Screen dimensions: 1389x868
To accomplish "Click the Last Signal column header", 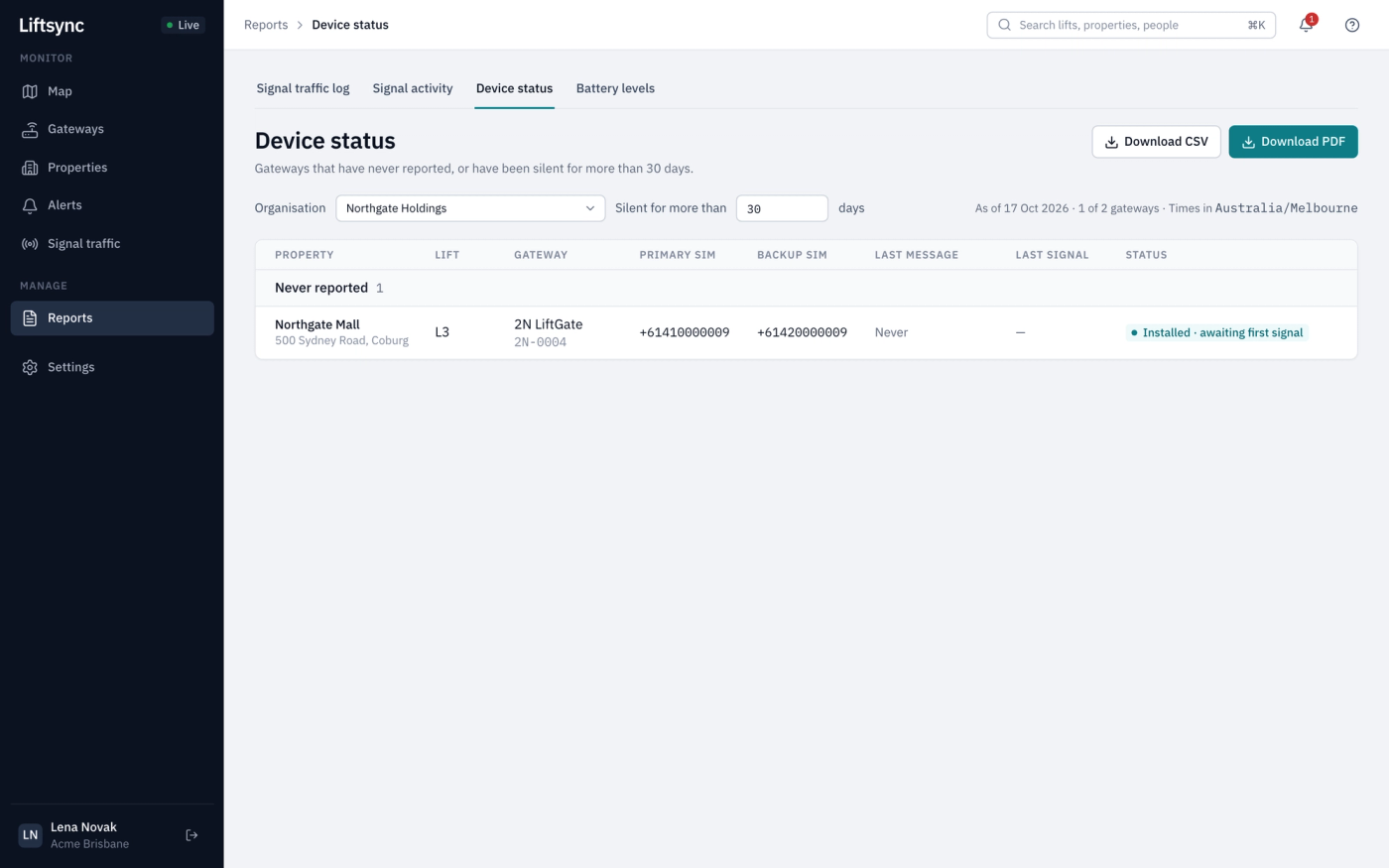I will [1052, 255].
